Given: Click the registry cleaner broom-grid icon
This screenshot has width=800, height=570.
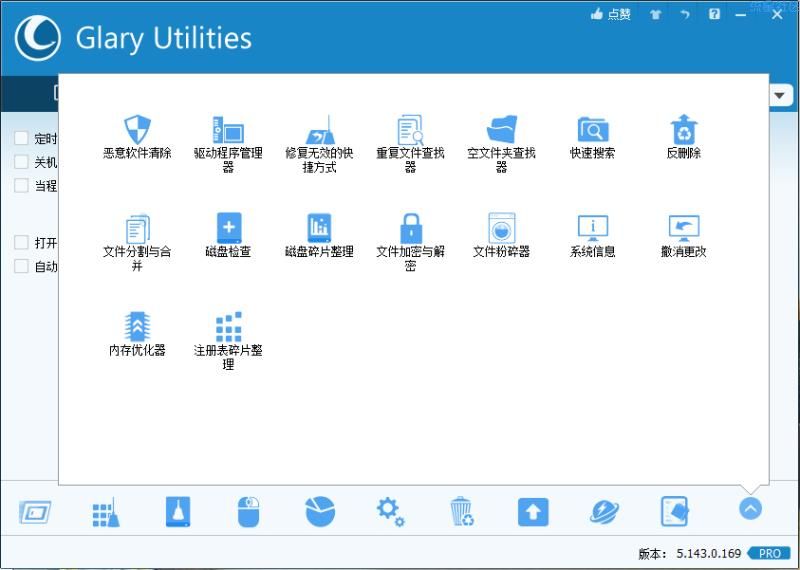Looking at the screenshot, I should click(x=106, y=512).
